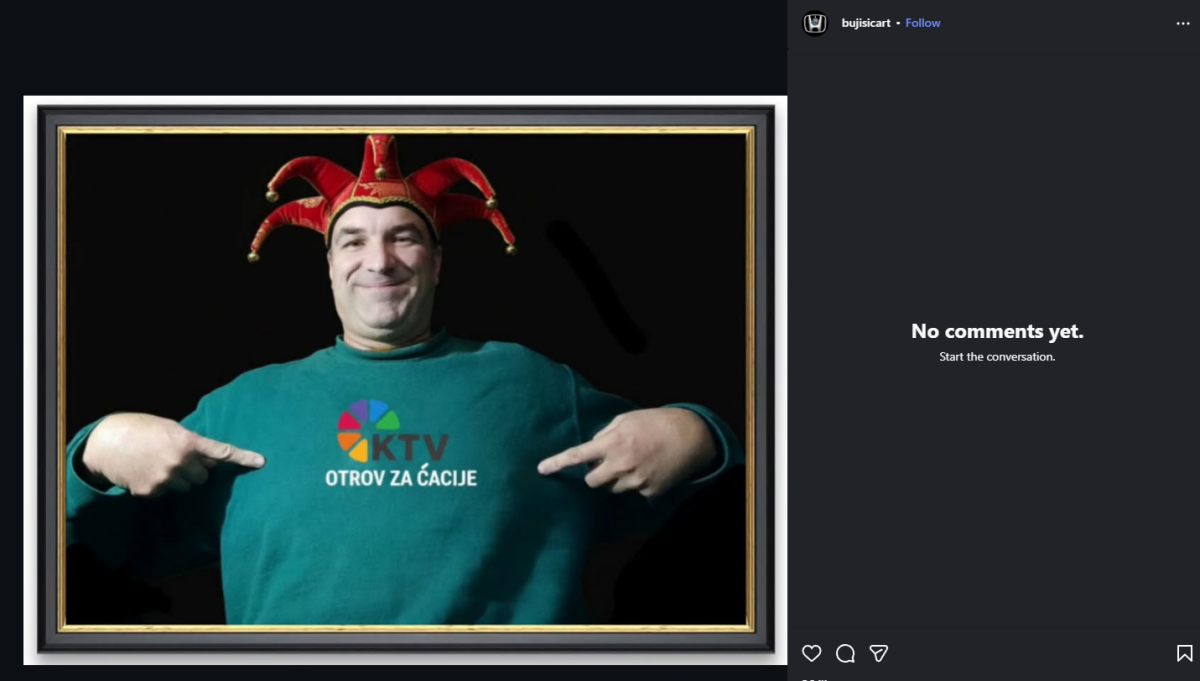Visit the bujisicart username link
Screen dimensions: 1200x681
click(865, 23)
